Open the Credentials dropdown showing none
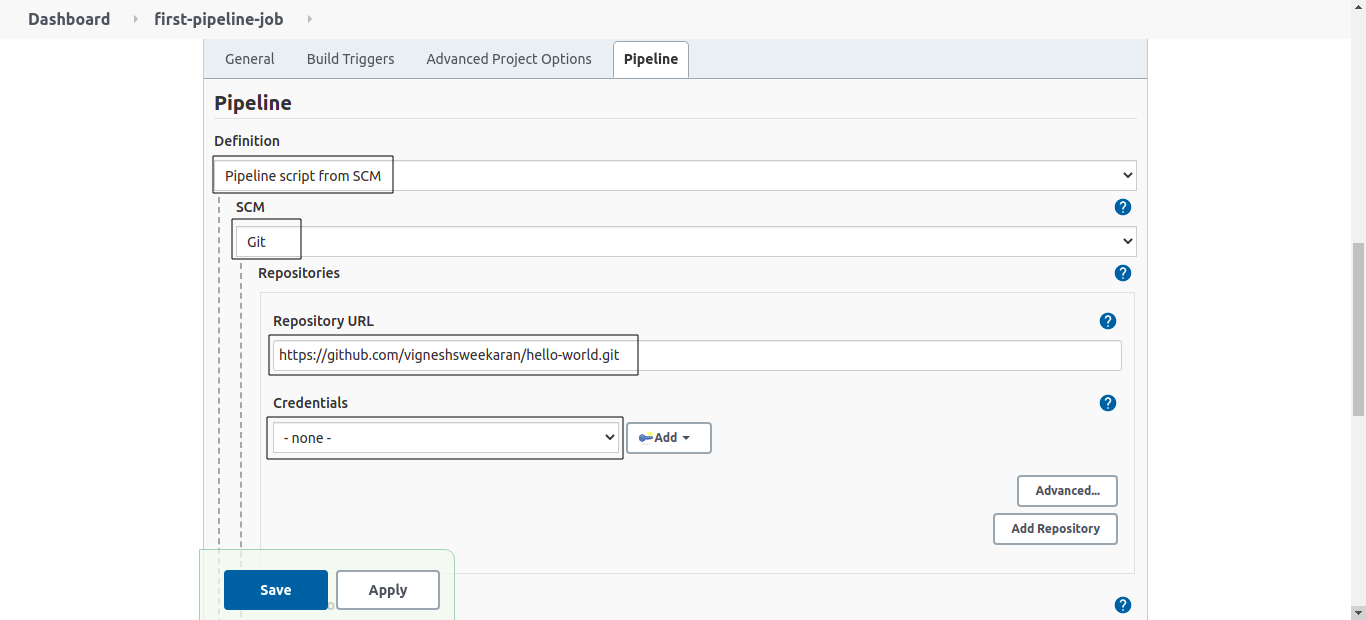Viewport: 1366px width, 620px height. [446, 437]
